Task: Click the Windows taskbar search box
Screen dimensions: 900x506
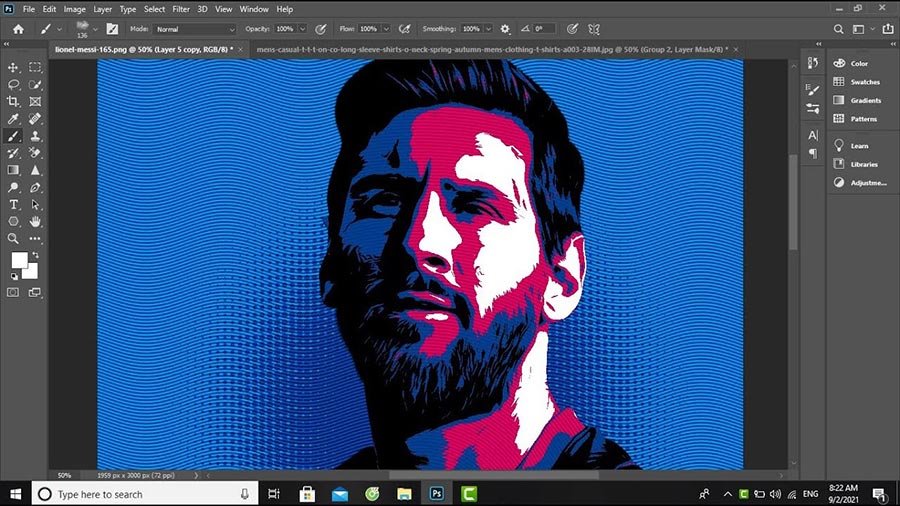Action: tap(144, 494)
